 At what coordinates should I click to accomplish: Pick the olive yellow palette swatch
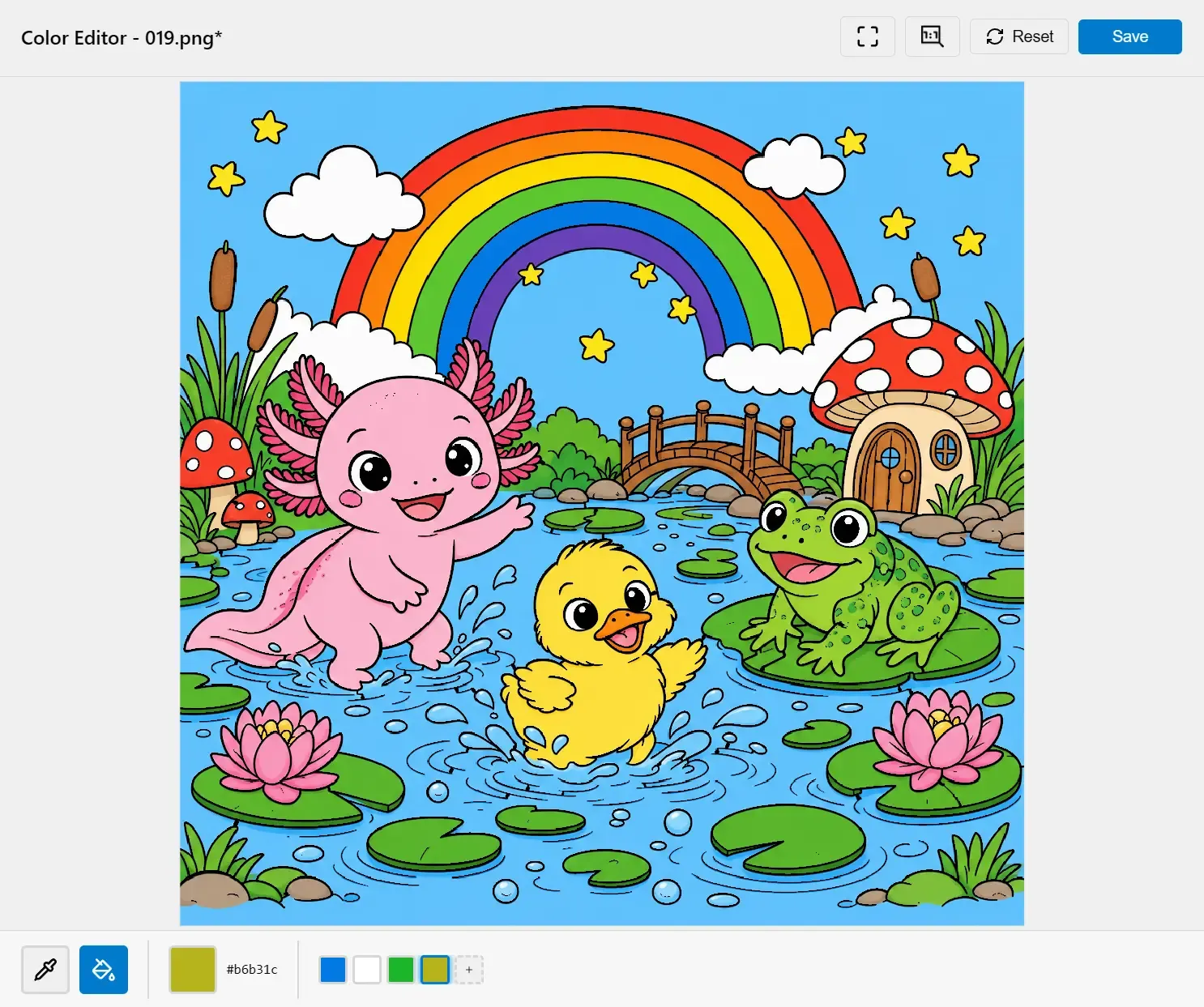[x=435, y=970]
